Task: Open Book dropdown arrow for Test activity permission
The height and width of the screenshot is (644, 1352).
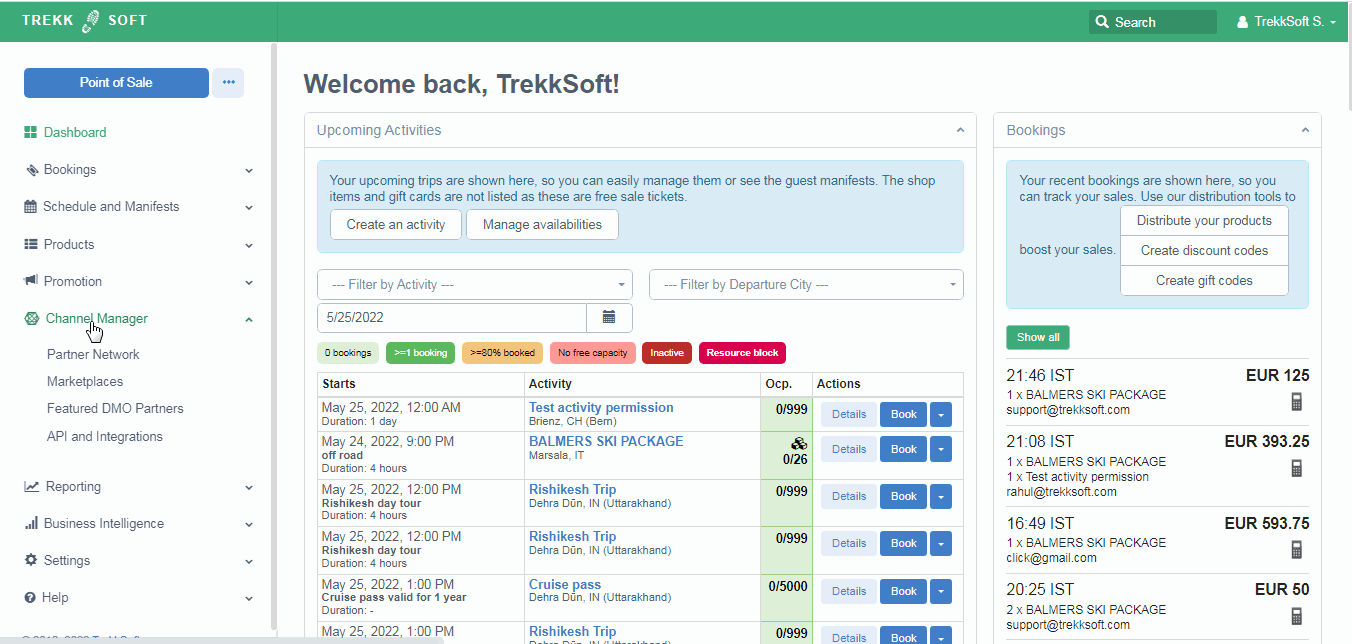Action: (x=941, y=414)
